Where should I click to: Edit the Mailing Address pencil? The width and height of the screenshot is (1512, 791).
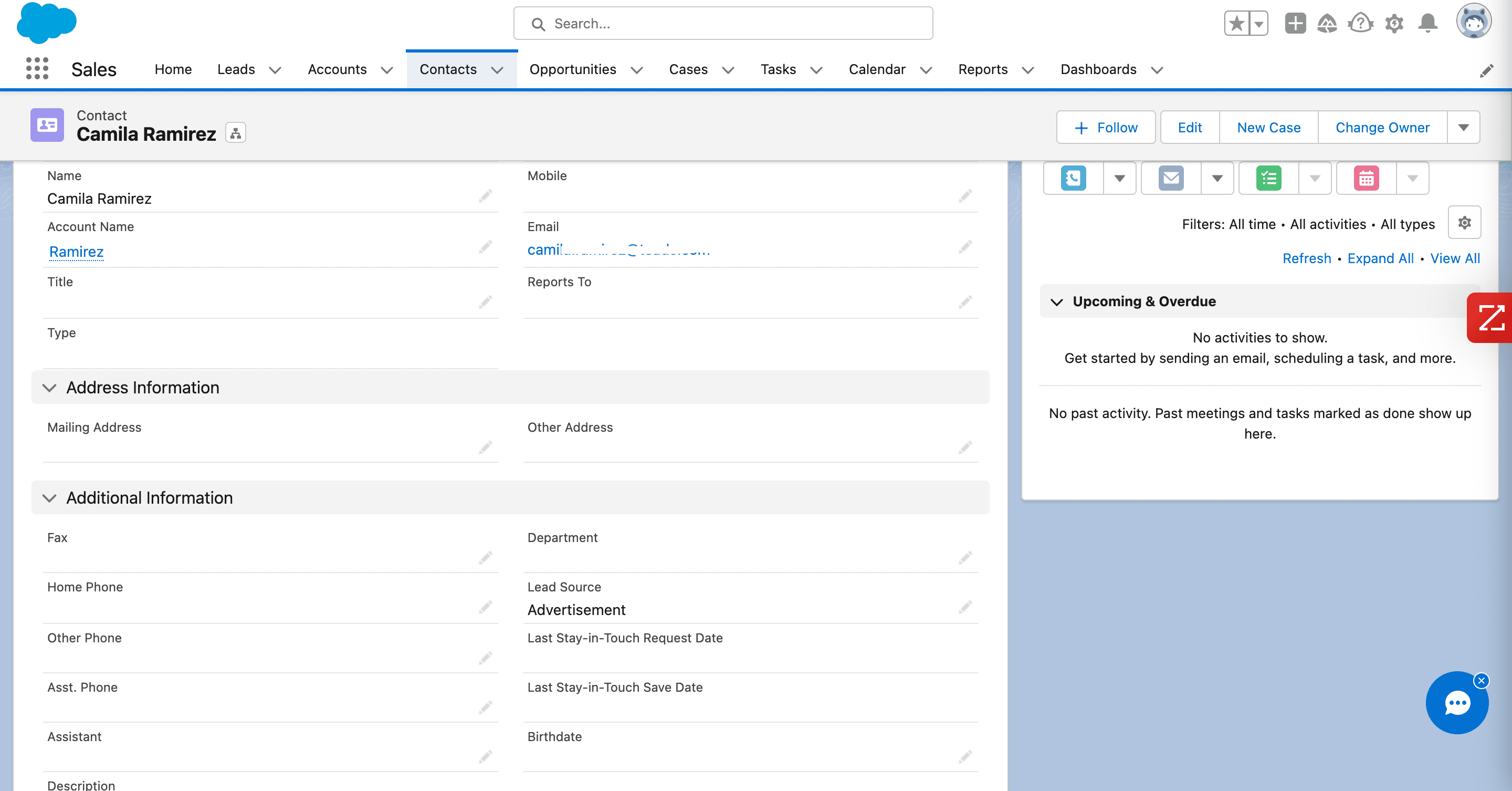[x=485, y=448]
